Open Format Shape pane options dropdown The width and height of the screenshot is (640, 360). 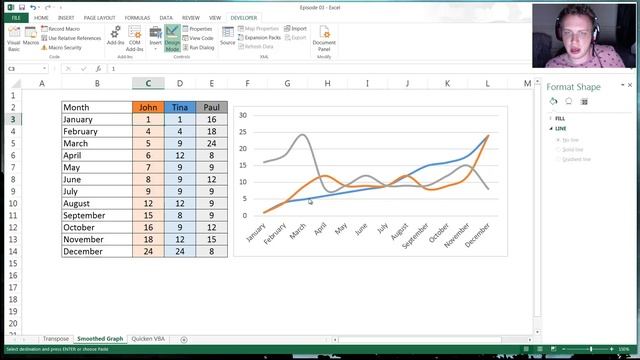(622, 85)
